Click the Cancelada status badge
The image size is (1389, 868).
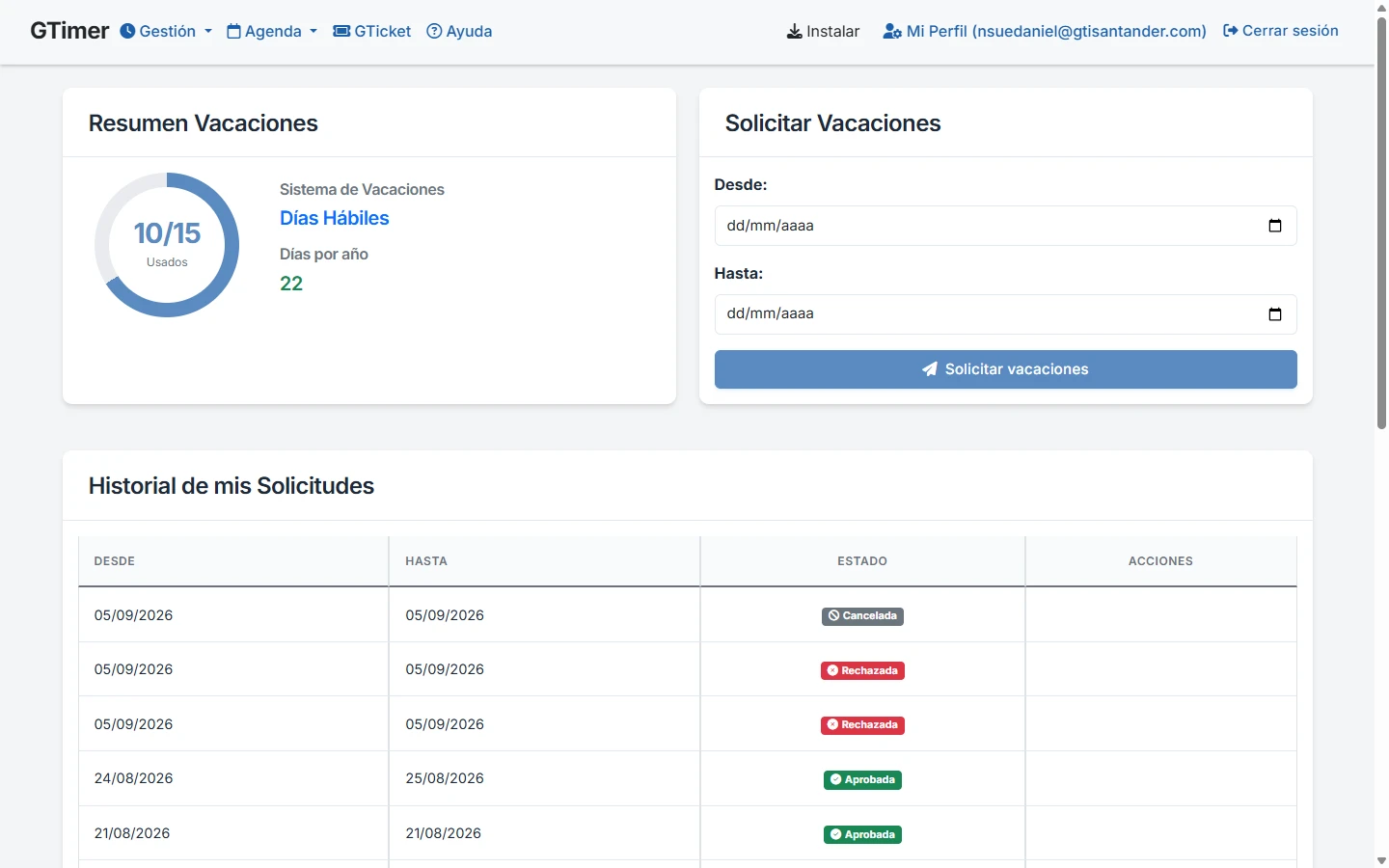tap(862, 616)
